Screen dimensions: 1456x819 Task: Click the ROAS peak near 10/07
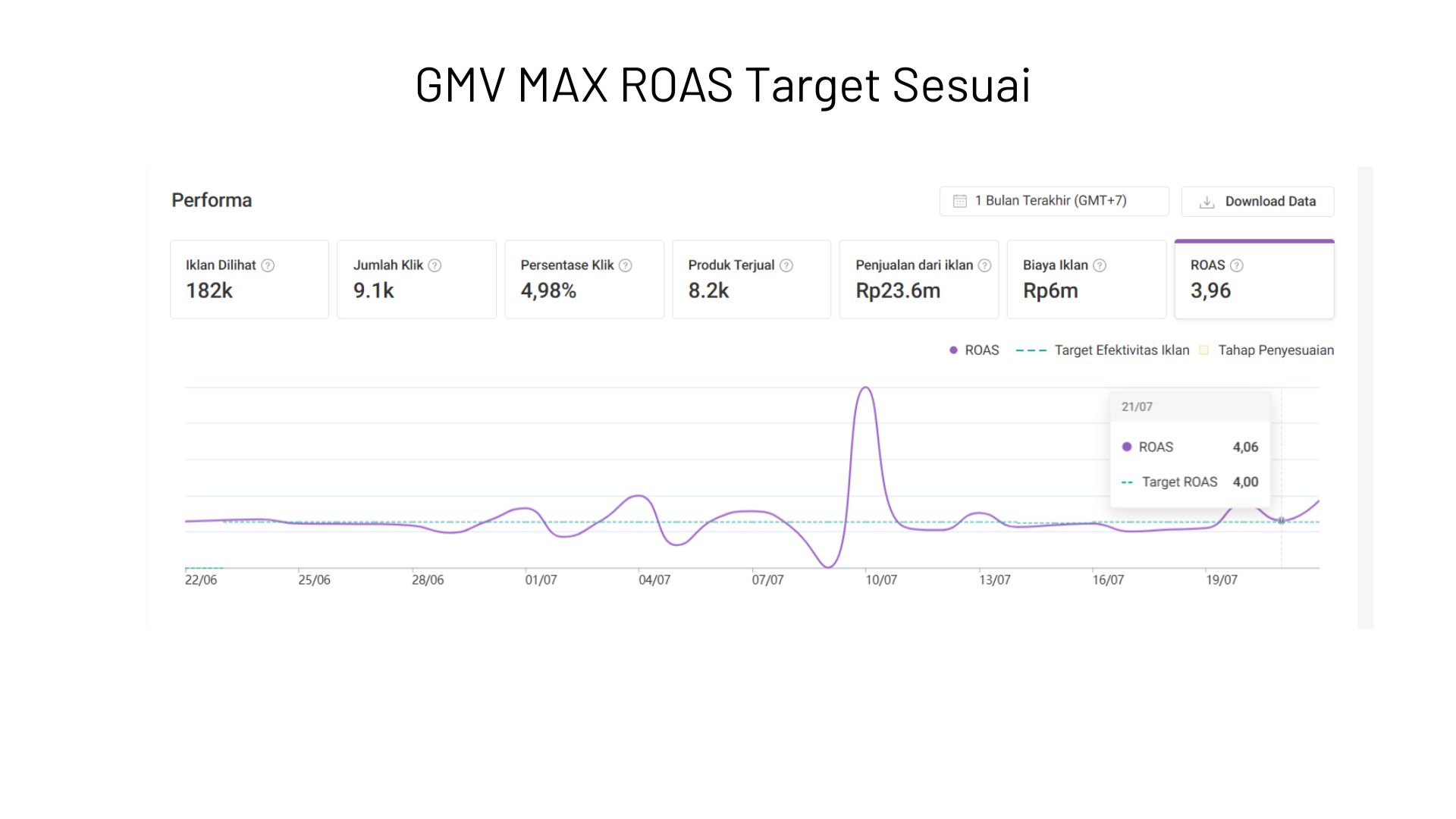pyautogui.click(x=866, y=388)
